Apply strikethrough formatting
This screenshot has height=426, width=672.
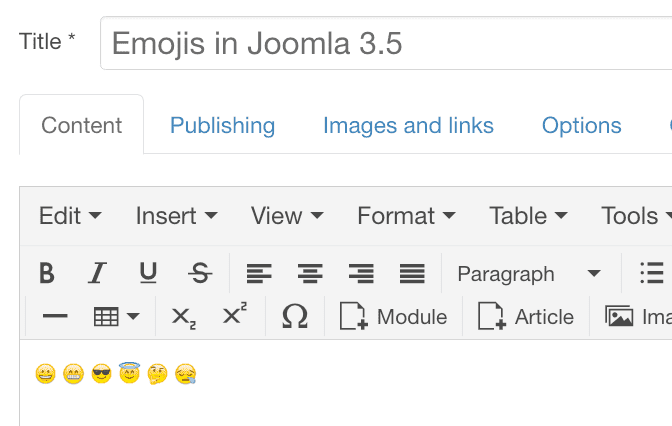click(x=200, y=273)
